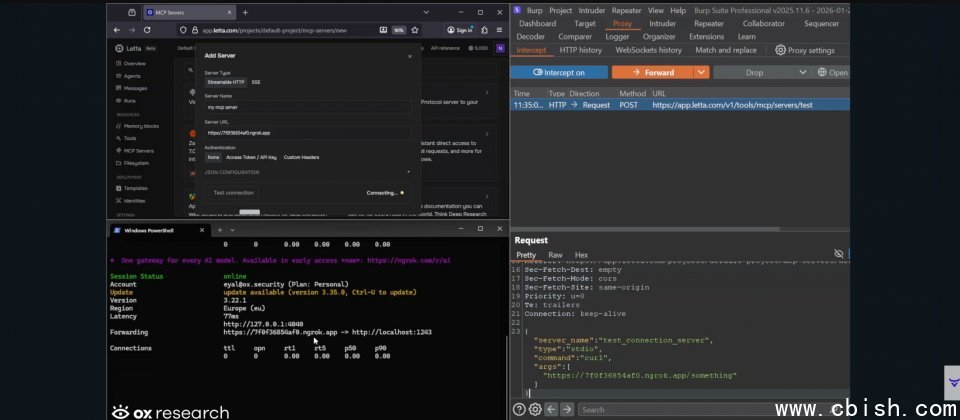
Task: Toggle hidden characters eye icon in Request
Action: tap(840, 255)
